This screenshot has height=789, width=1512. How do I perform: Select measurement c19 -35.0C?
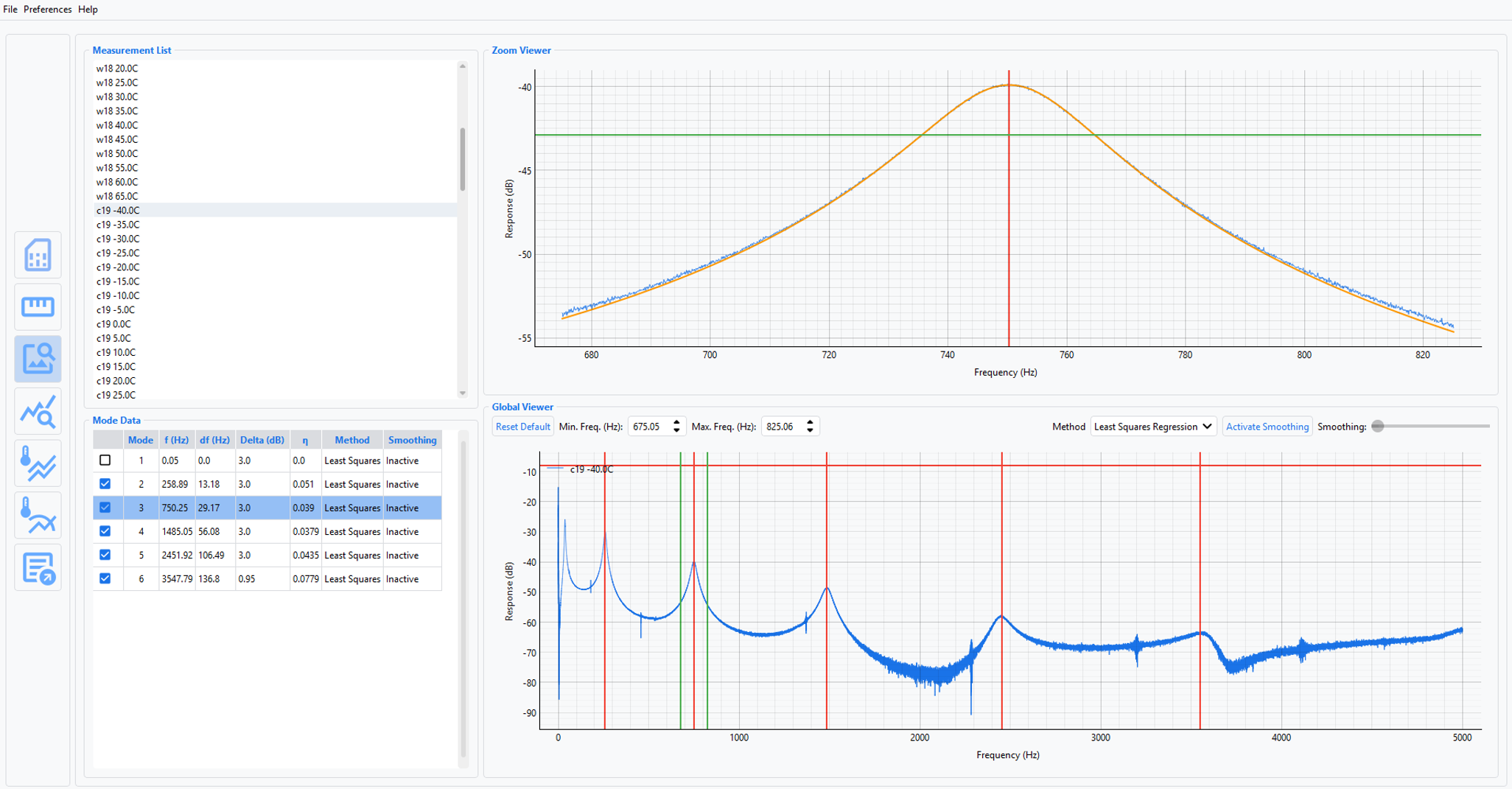(273, 225)
